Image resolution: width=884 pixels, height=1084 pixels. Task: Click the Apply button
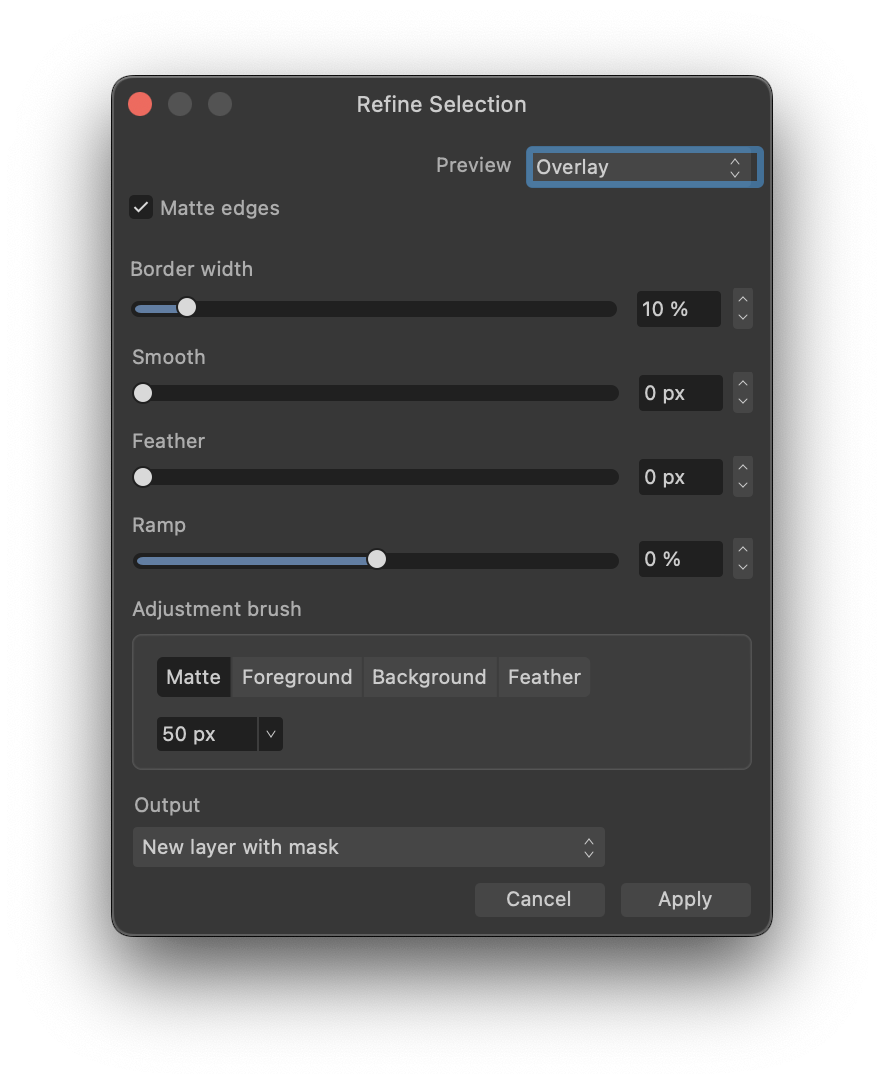(685, 899)
